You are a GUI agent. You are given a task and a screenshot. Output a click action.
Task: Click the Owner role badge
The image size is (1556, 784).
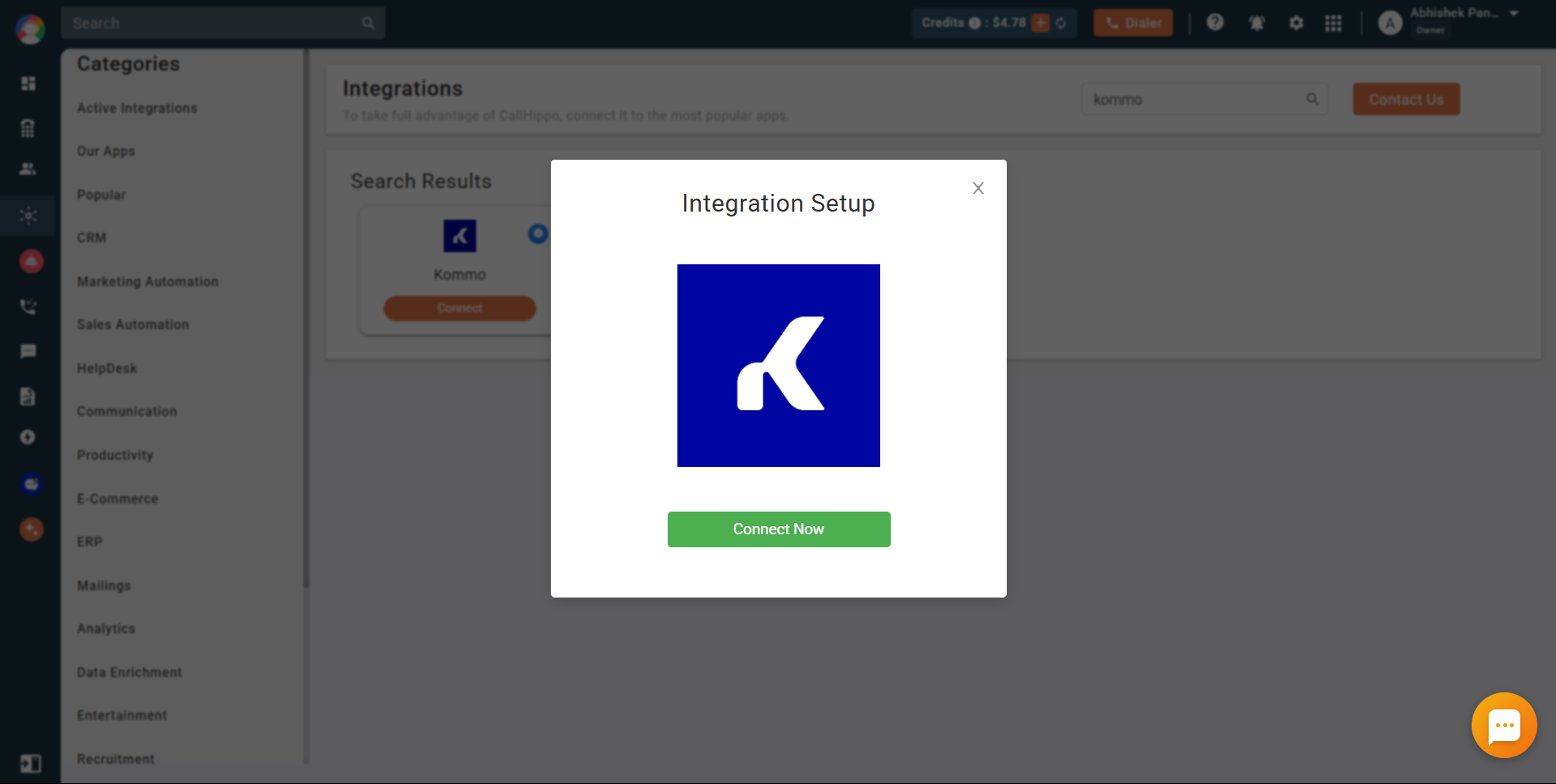(1430, 30)
